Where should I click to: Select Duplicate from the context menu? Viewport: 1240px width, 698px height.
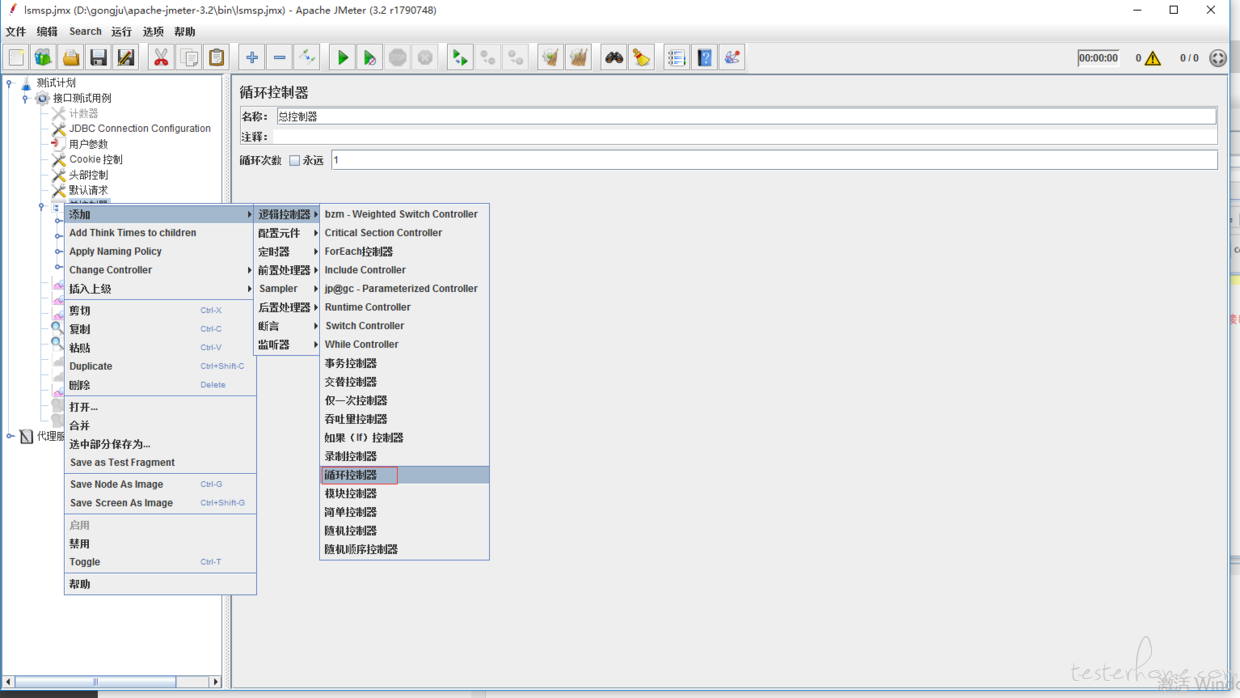pos(160,366)
